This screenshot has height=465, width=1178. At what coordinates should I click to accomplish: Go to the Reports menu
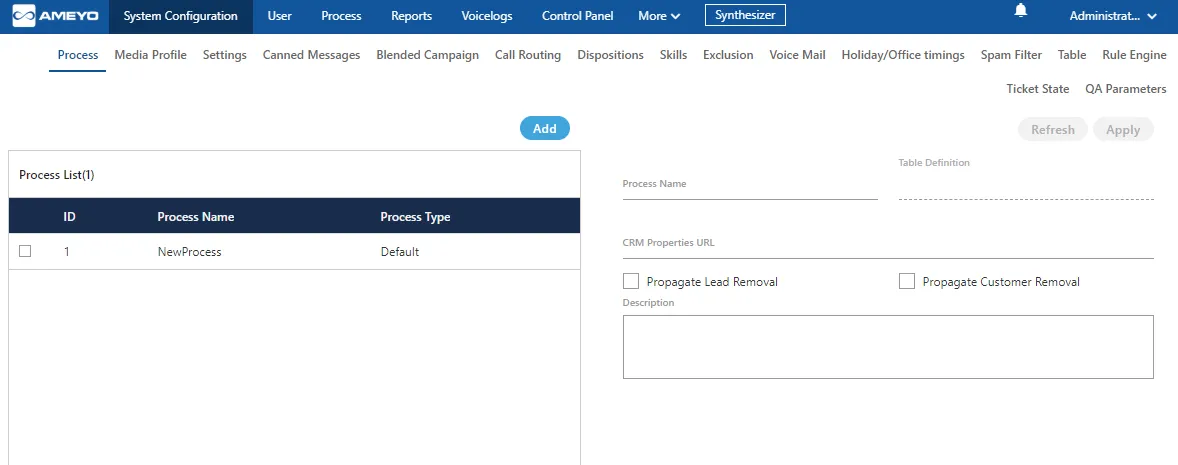coord(411,16)
